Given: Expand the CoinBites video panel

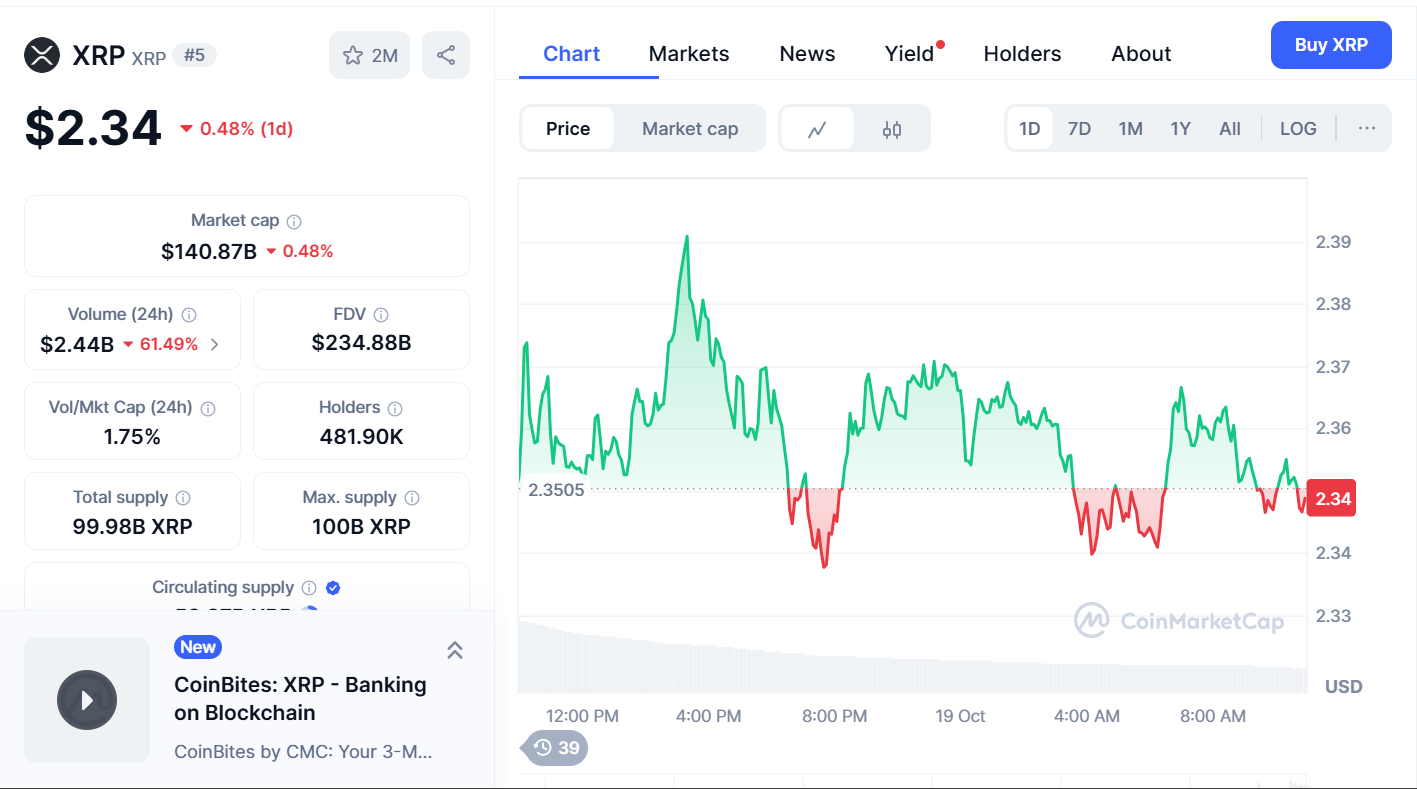Looking at the screenshot, I should [454, 651].
